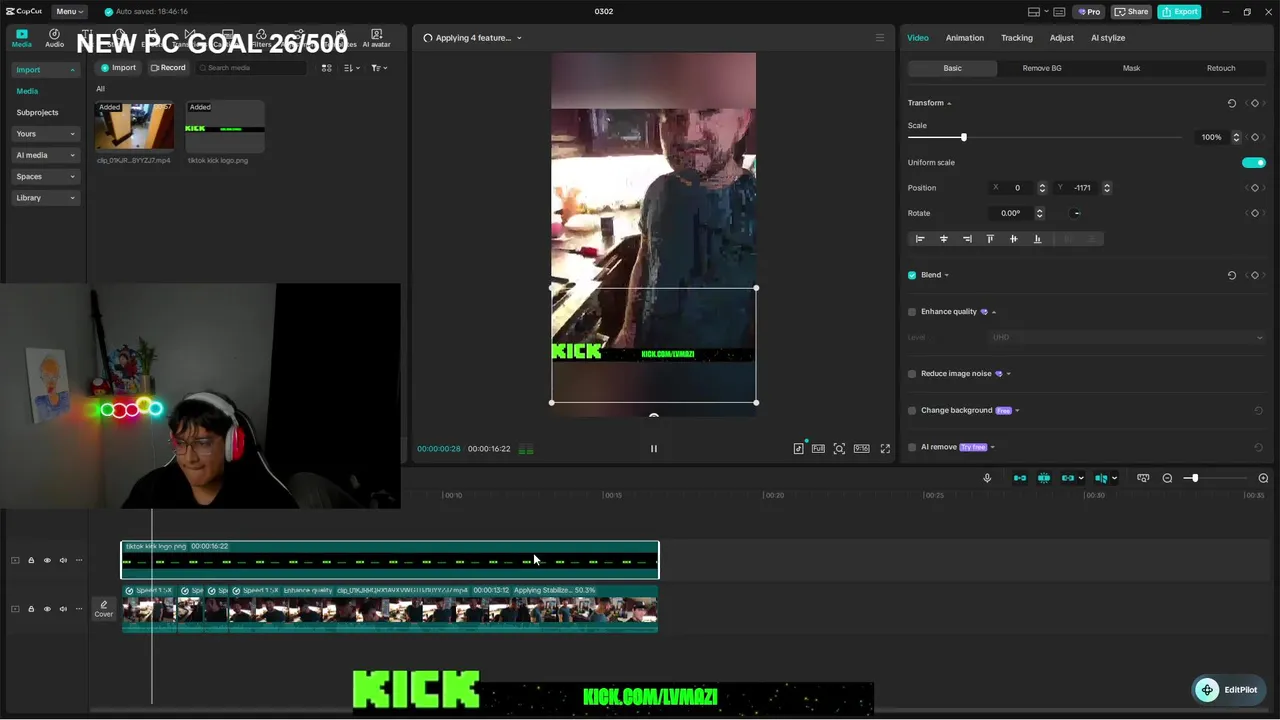Click the preview safe-zone focus icon
Screen dimensions: 1280x720
click(839, 449)
